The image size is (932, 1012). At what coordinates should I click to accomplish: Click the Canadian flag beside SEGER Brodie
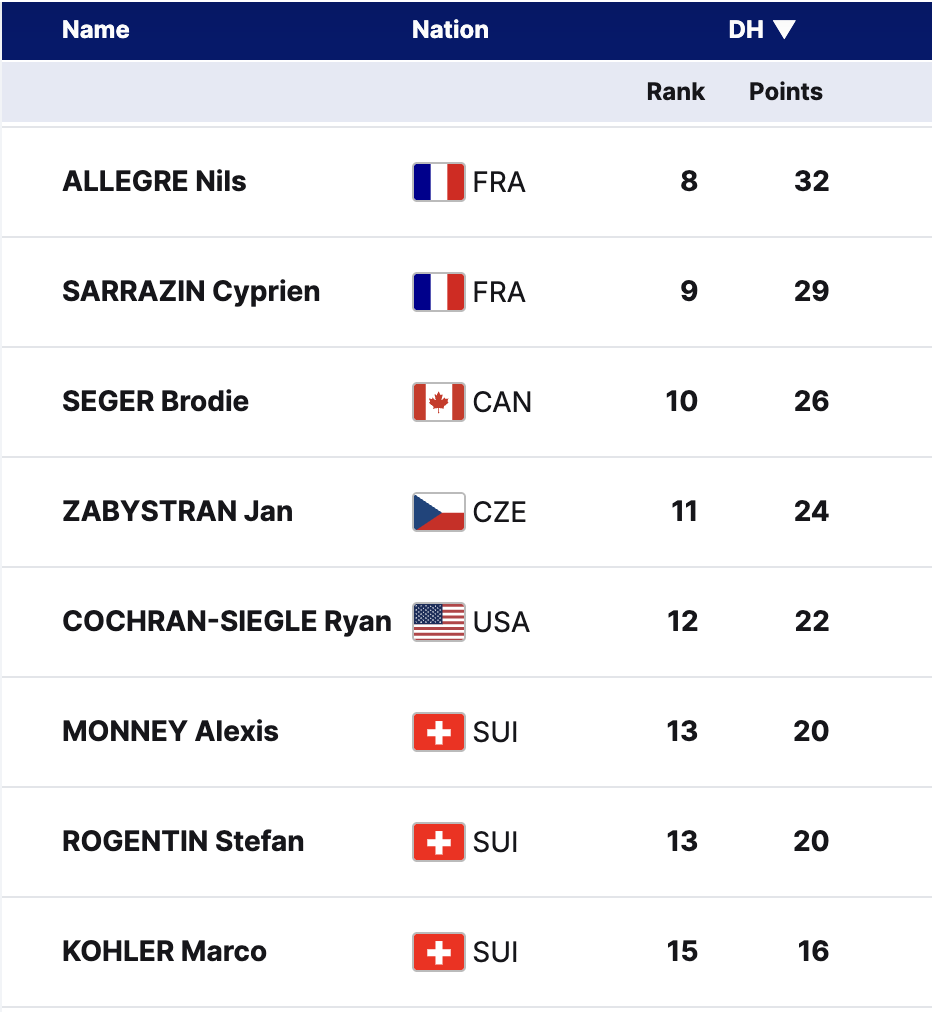[x=438, y=402]
